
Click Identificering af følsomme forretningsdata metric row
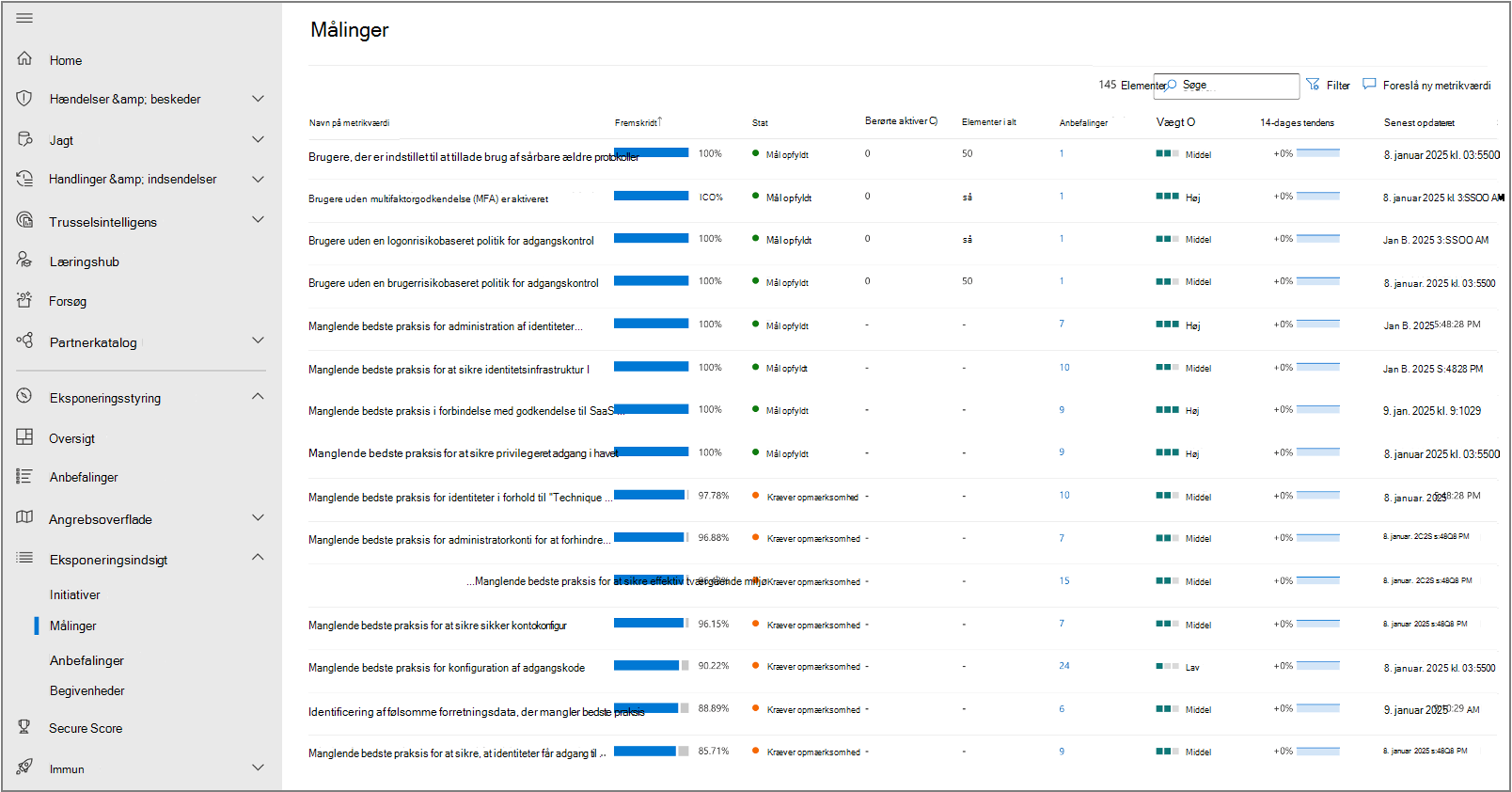pyautogui.click(x=476, y=712)
